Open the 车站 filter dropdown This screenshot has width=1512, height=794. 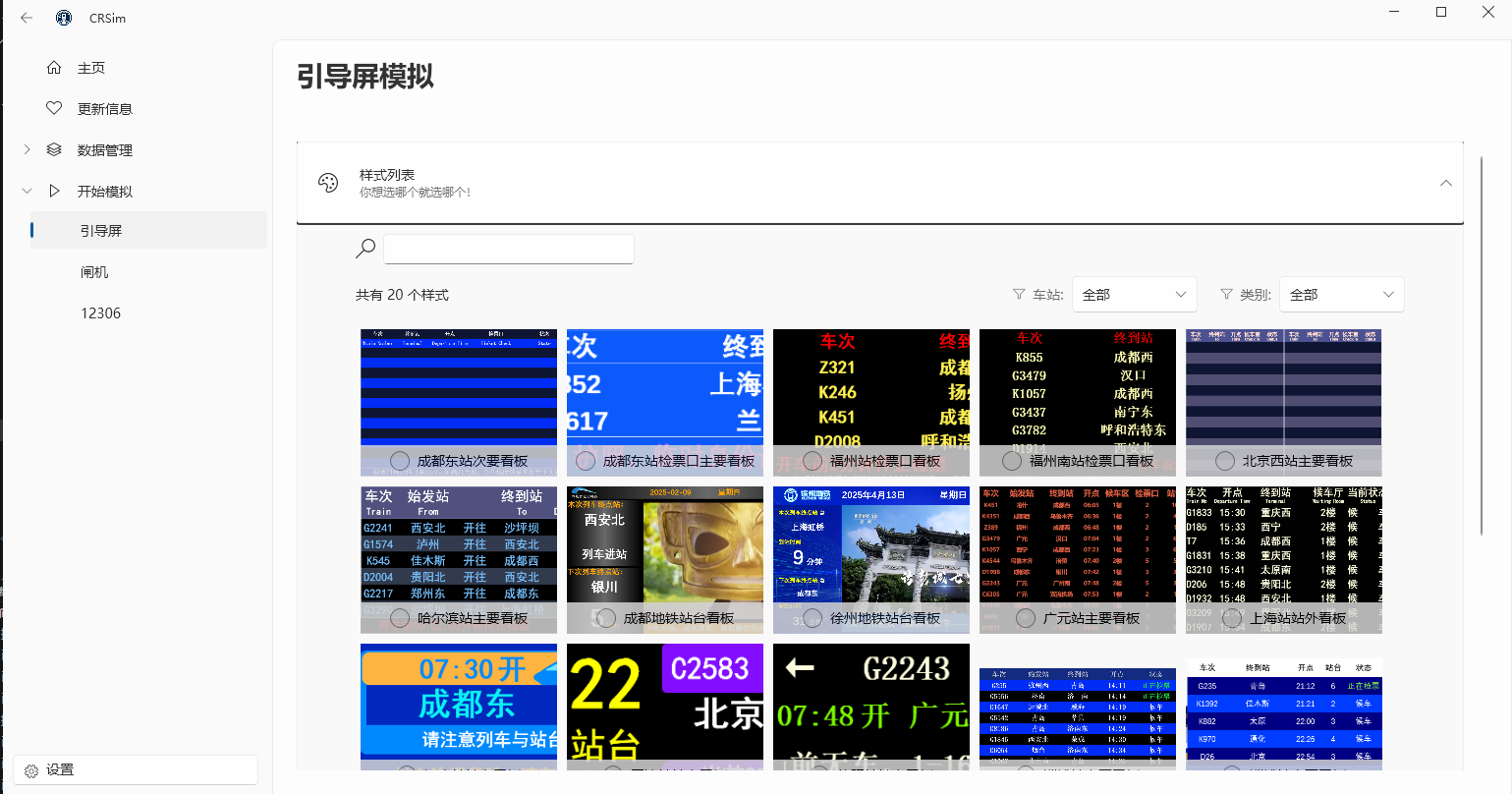pyautogui.click(x=1134, y=295)
